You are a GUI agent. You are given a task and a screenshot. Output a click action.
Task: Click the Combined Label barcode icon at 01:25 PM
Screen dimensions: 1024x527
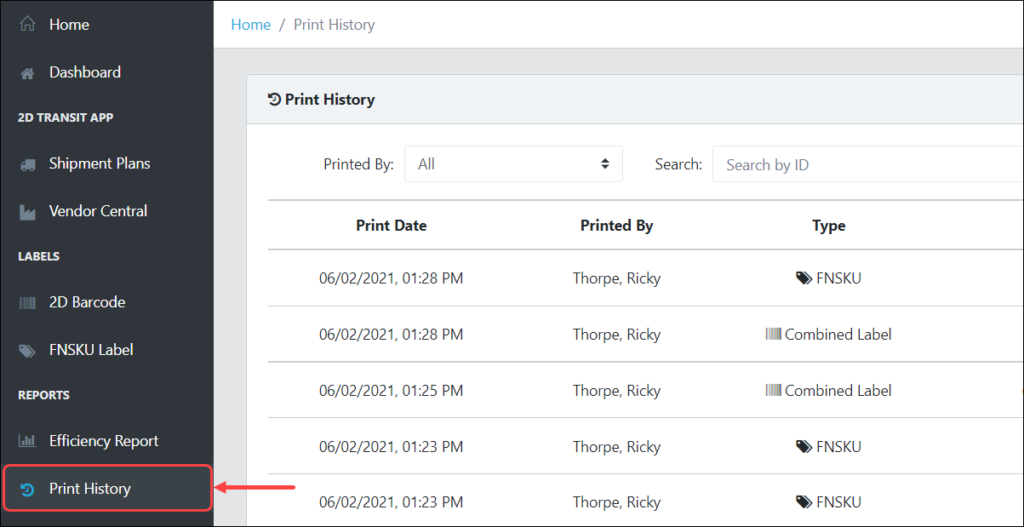[x=773, y=391]
